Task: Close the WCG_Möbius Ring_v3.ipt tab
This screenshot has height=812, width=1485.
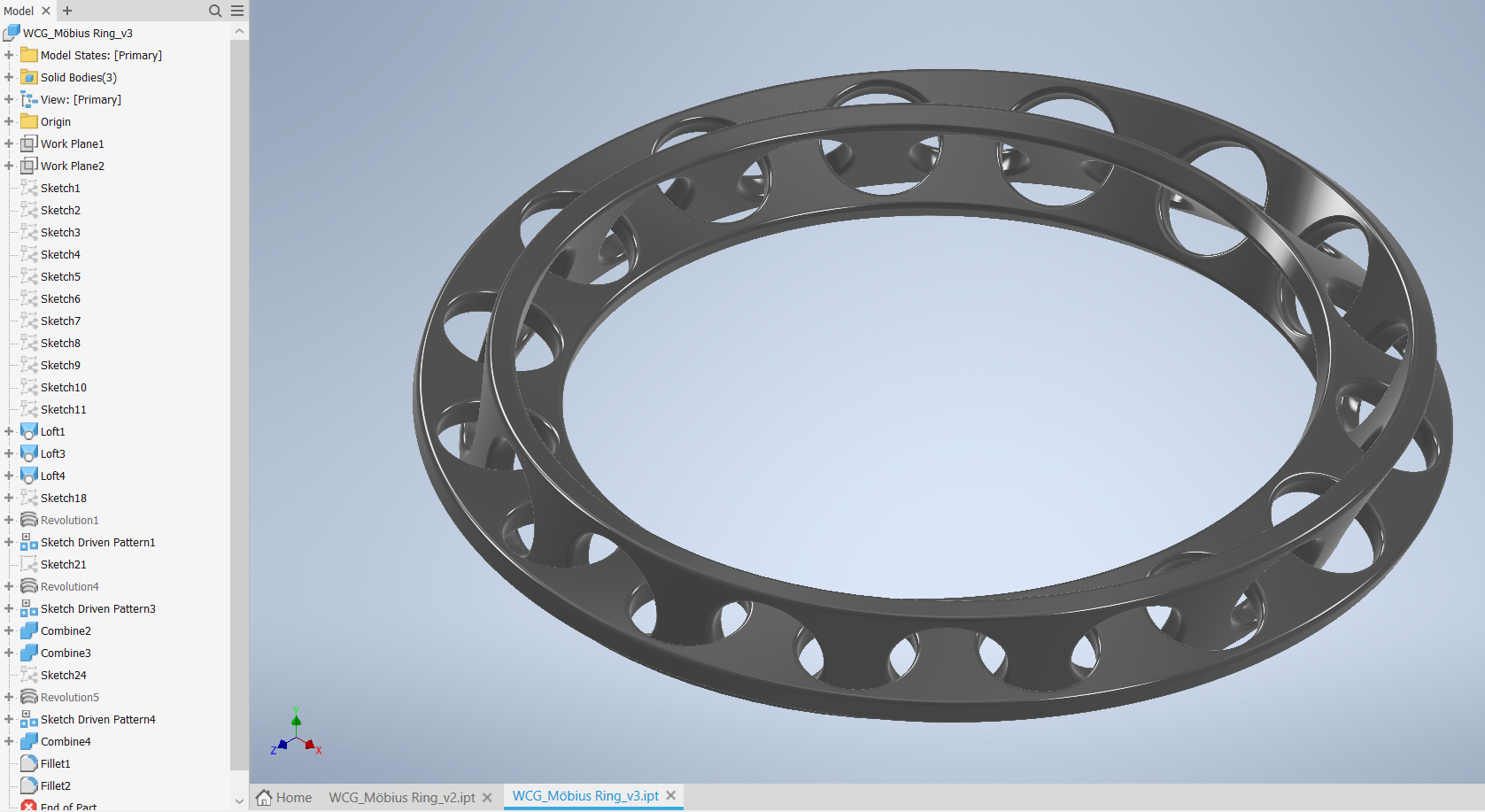Action: [x=671, y=796]
